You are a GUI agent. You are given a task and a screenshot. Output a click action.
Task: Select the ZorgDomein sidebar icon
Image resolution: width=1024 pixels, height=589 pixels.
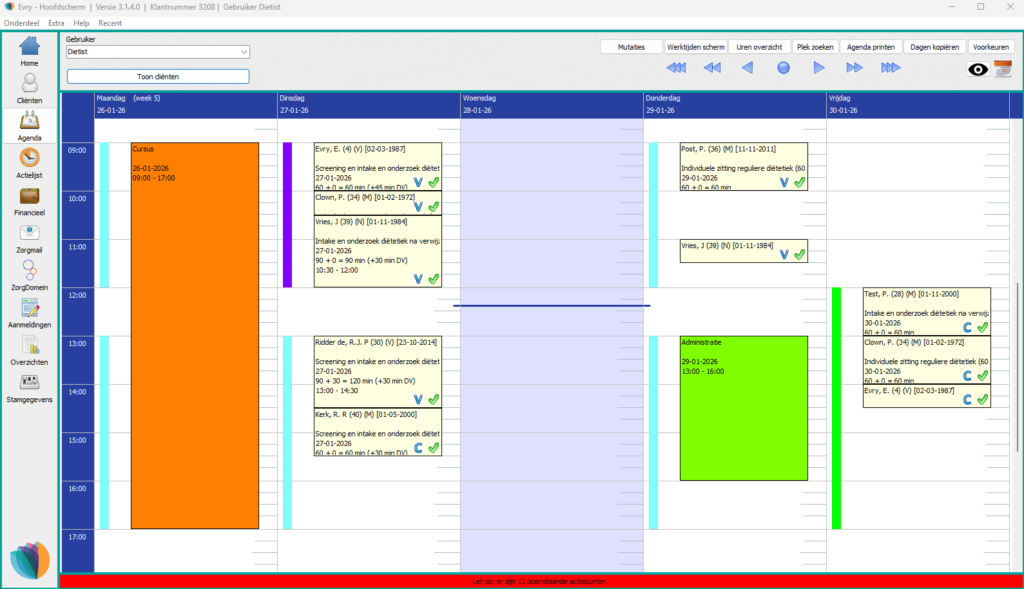(x=29, y=275)
